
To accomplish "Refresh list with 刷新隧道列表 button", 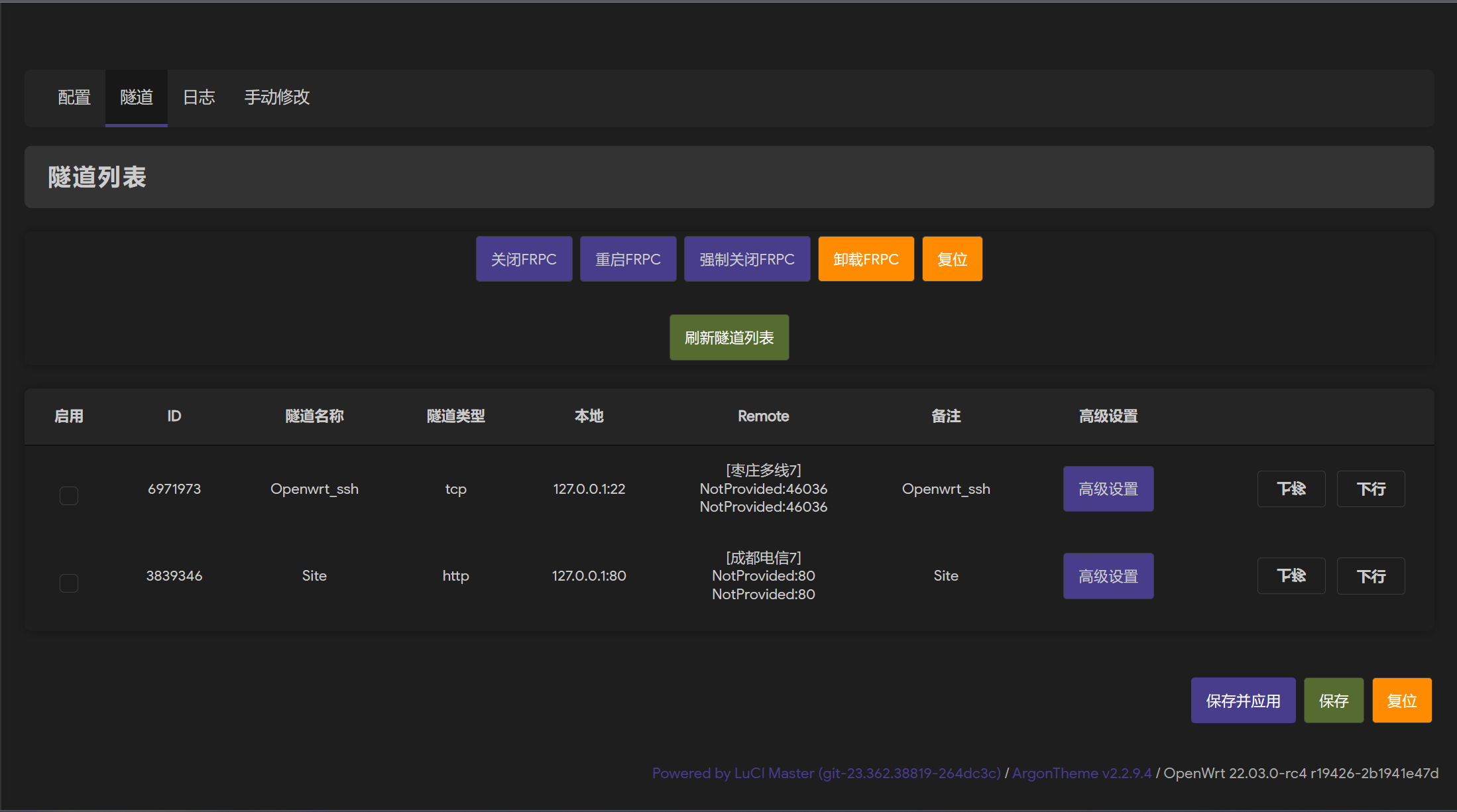I will [x=729, y=337].
